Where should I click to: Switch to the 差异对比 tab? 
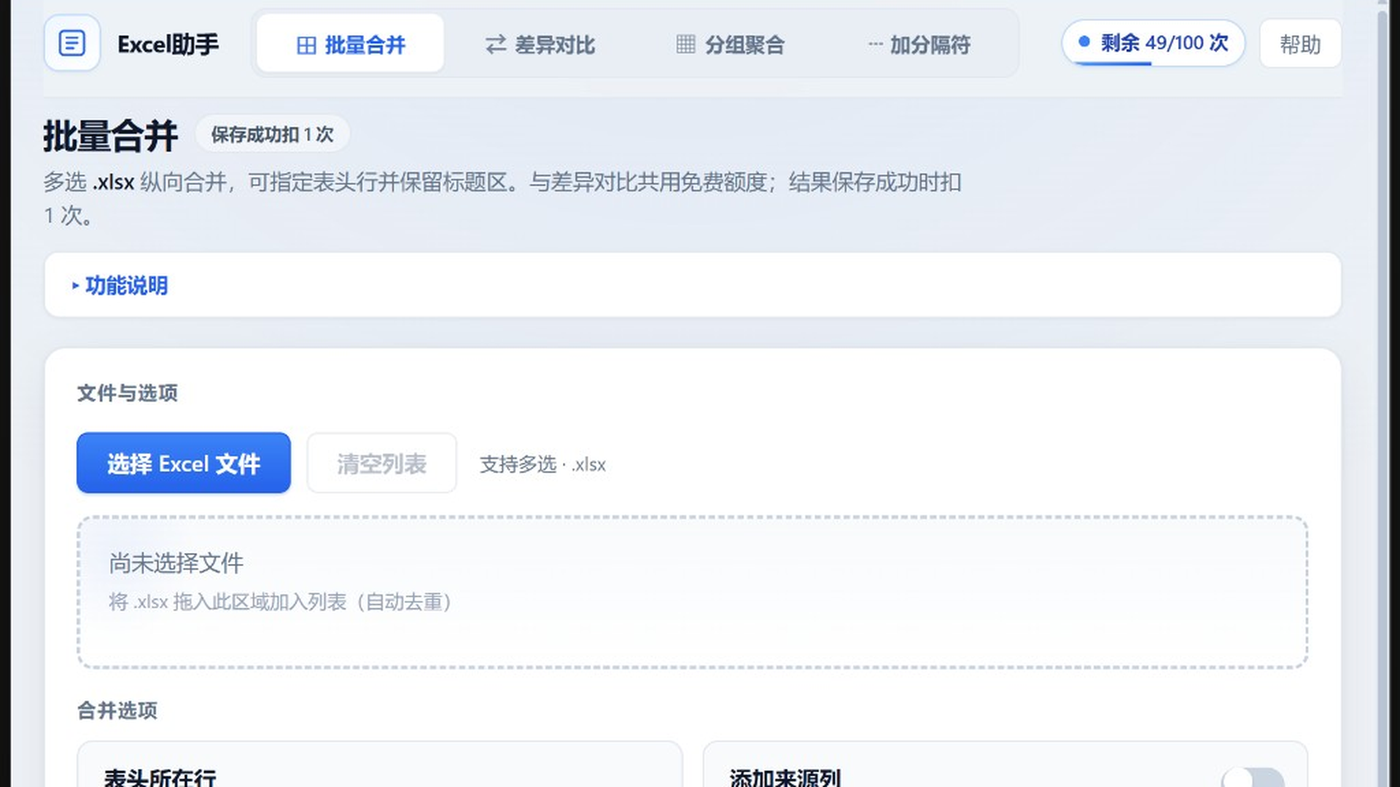tap(540, 44)
